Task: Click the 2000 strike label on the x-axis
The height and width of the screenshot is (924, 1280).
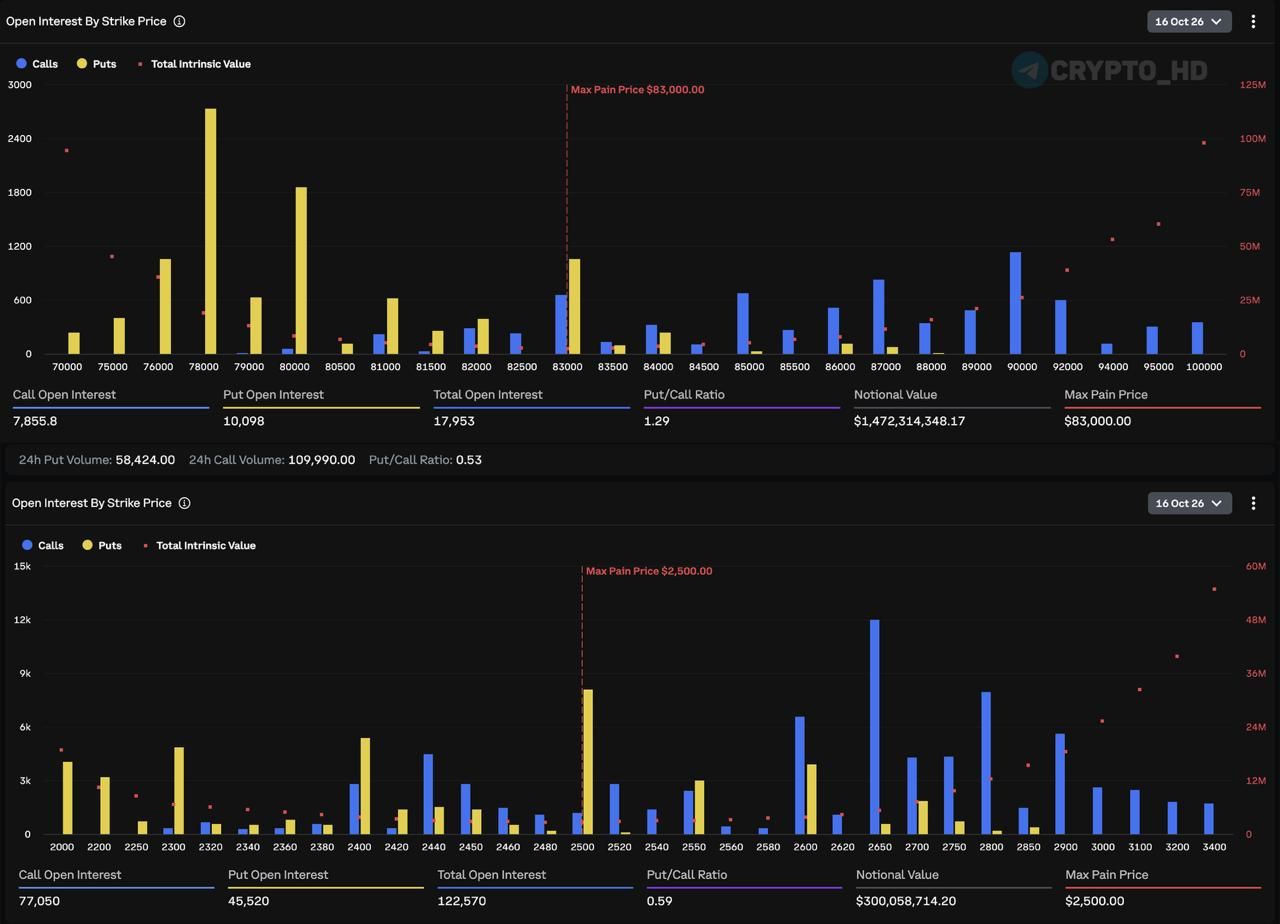Action: (x=62, y=847)
